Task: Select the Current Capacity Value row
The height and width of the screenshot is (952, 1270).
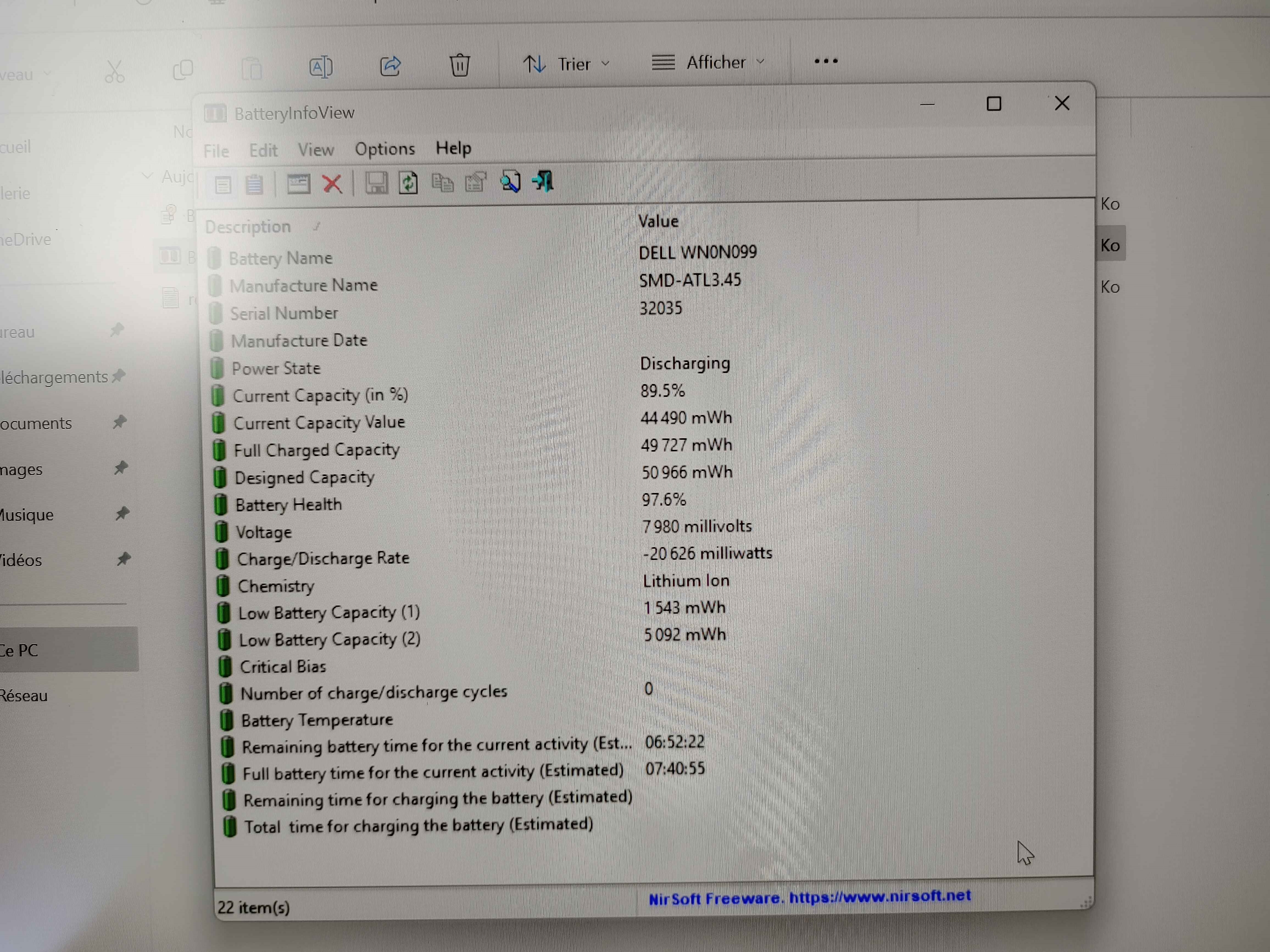Action: [x=471, y=421]
